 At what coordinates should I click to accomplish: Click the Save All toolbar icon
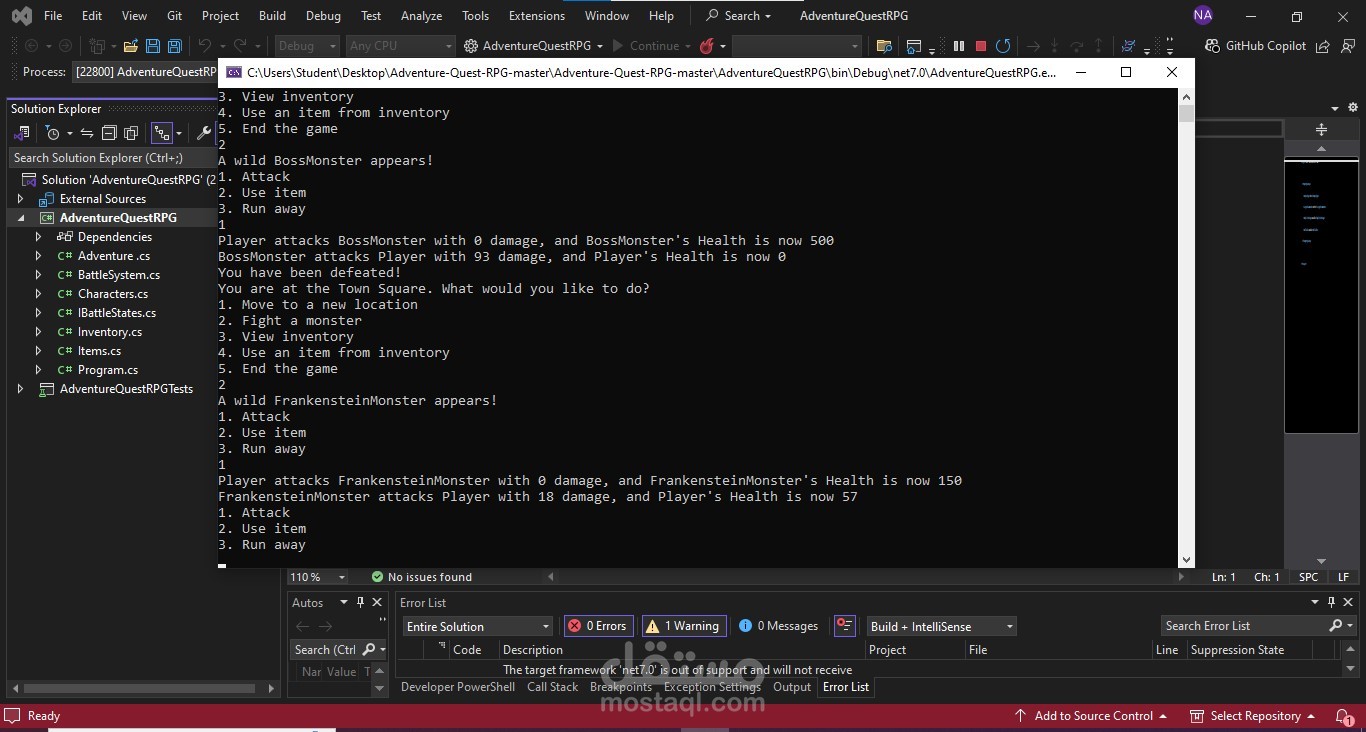175,46
